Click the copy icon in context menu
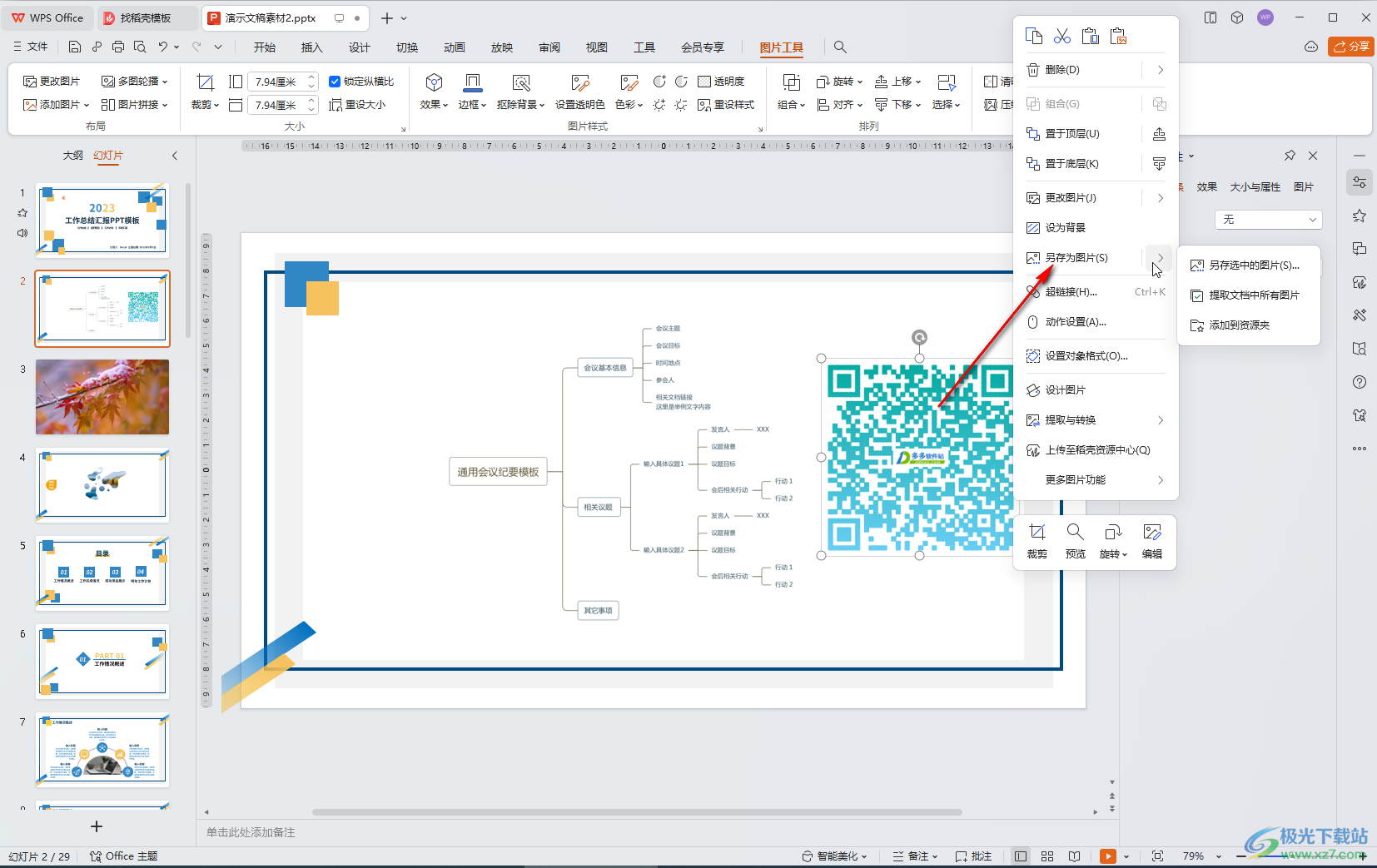This screenshot has height=868, width=1377. point(1034,36)
